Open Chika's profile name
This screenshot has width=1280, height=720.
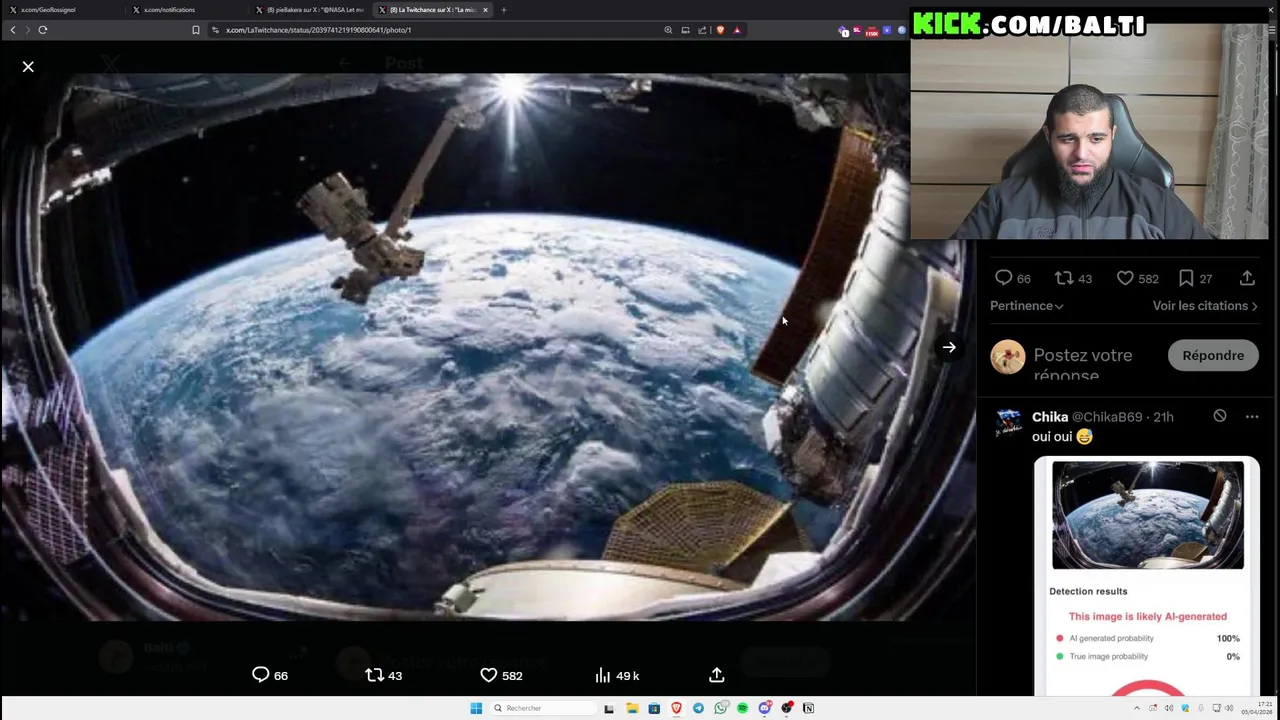(x=1050, y=417)
